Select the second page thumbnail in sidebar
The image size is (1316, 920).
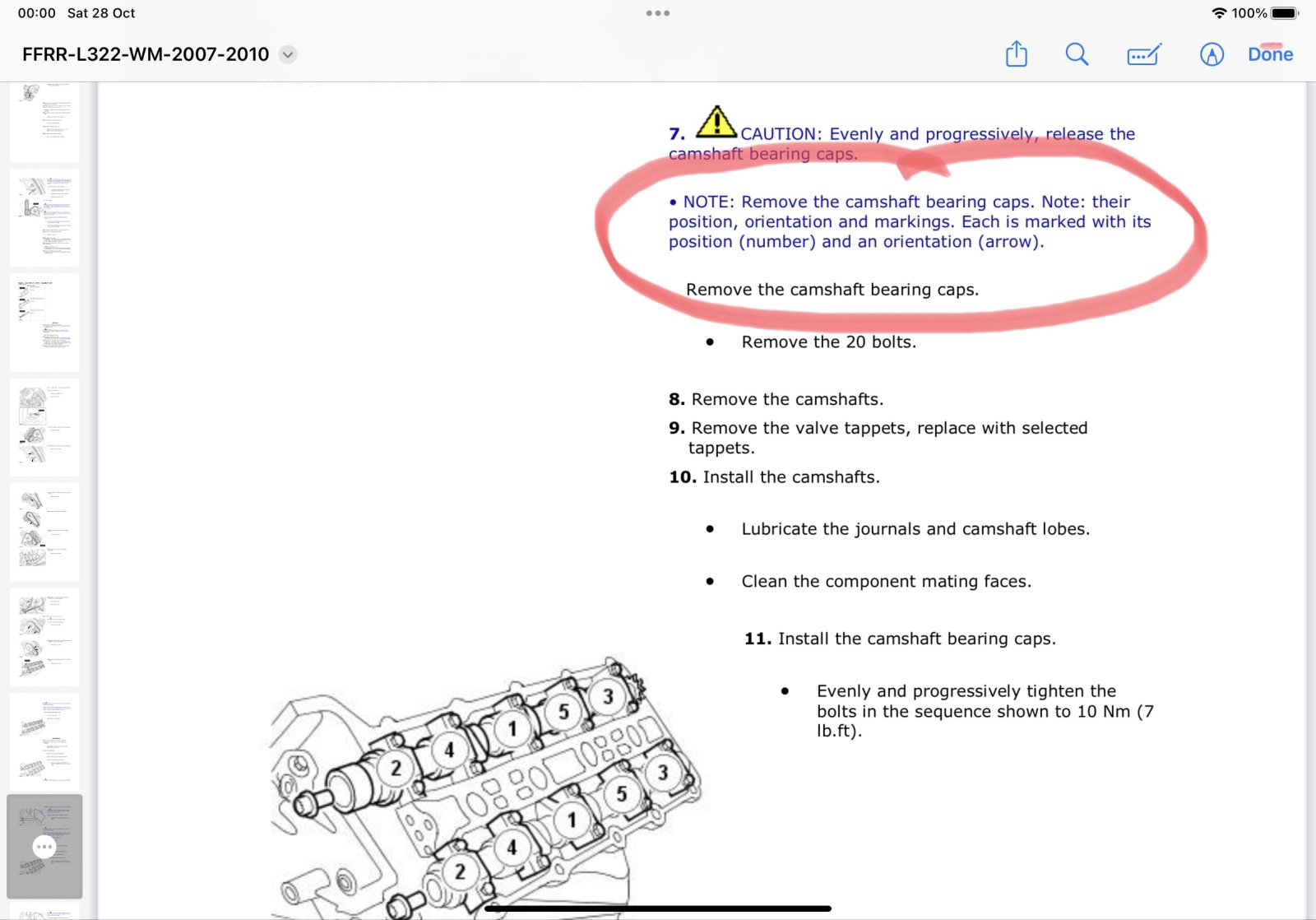[x=44, y=218]
